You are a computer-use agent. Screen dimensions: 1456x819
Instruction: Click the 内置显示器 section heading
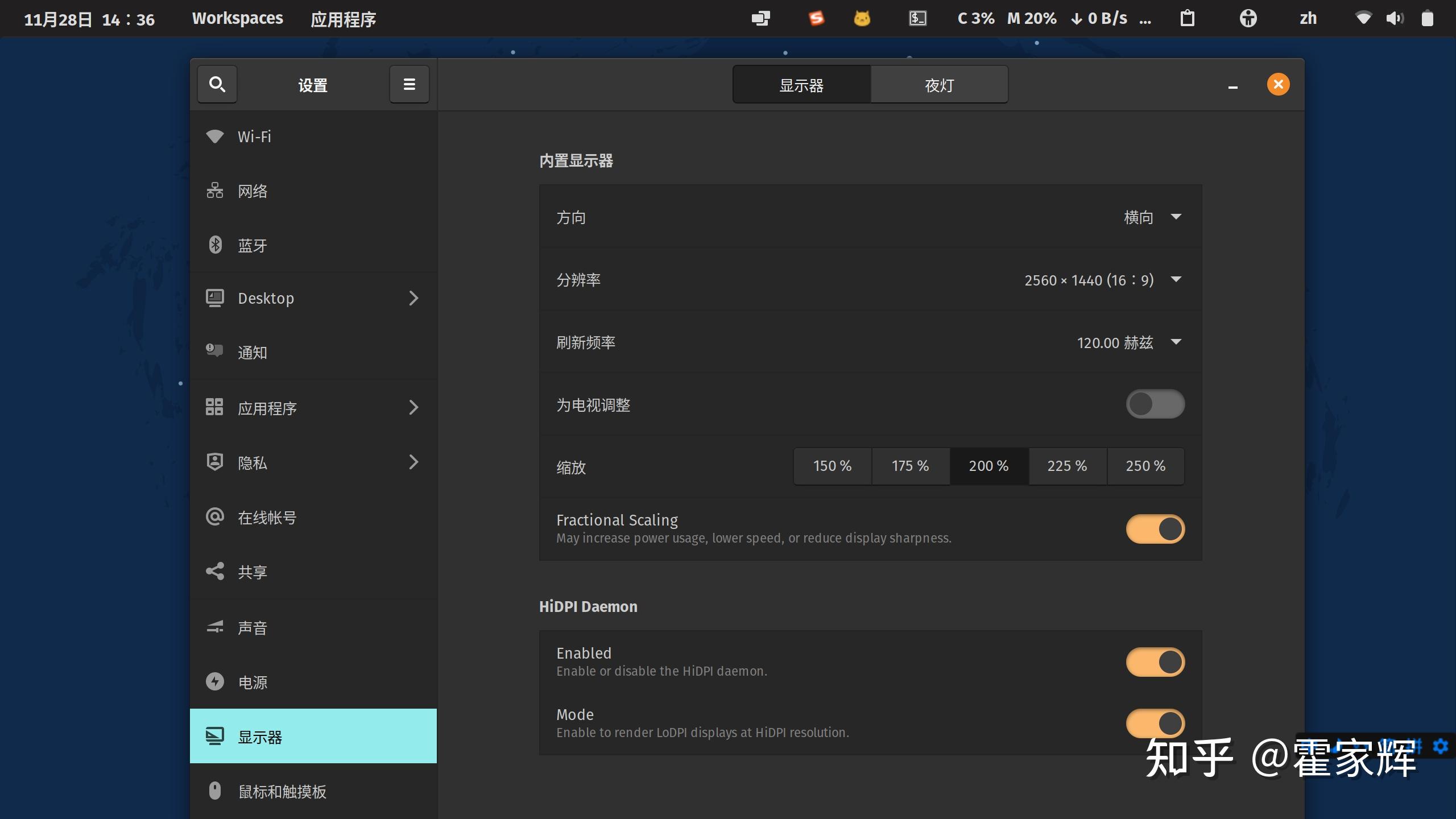[x=576, y=160]
